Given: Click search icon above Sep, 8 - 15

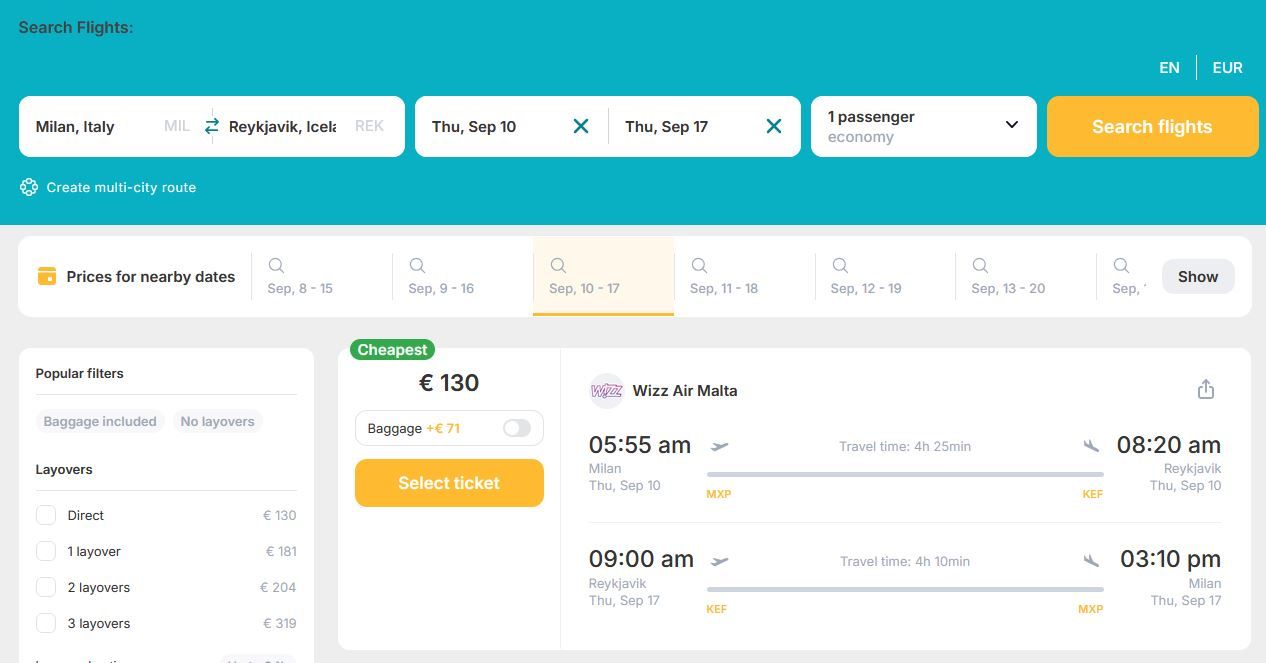Looking at the screenshot, I should pos(276,265).
